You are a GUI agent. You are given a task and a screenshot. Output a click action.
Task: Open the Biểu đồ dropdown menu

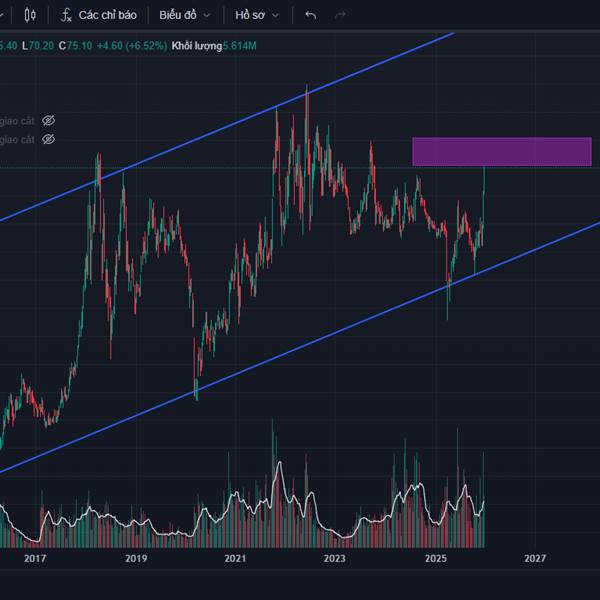[x=185, y=15]
